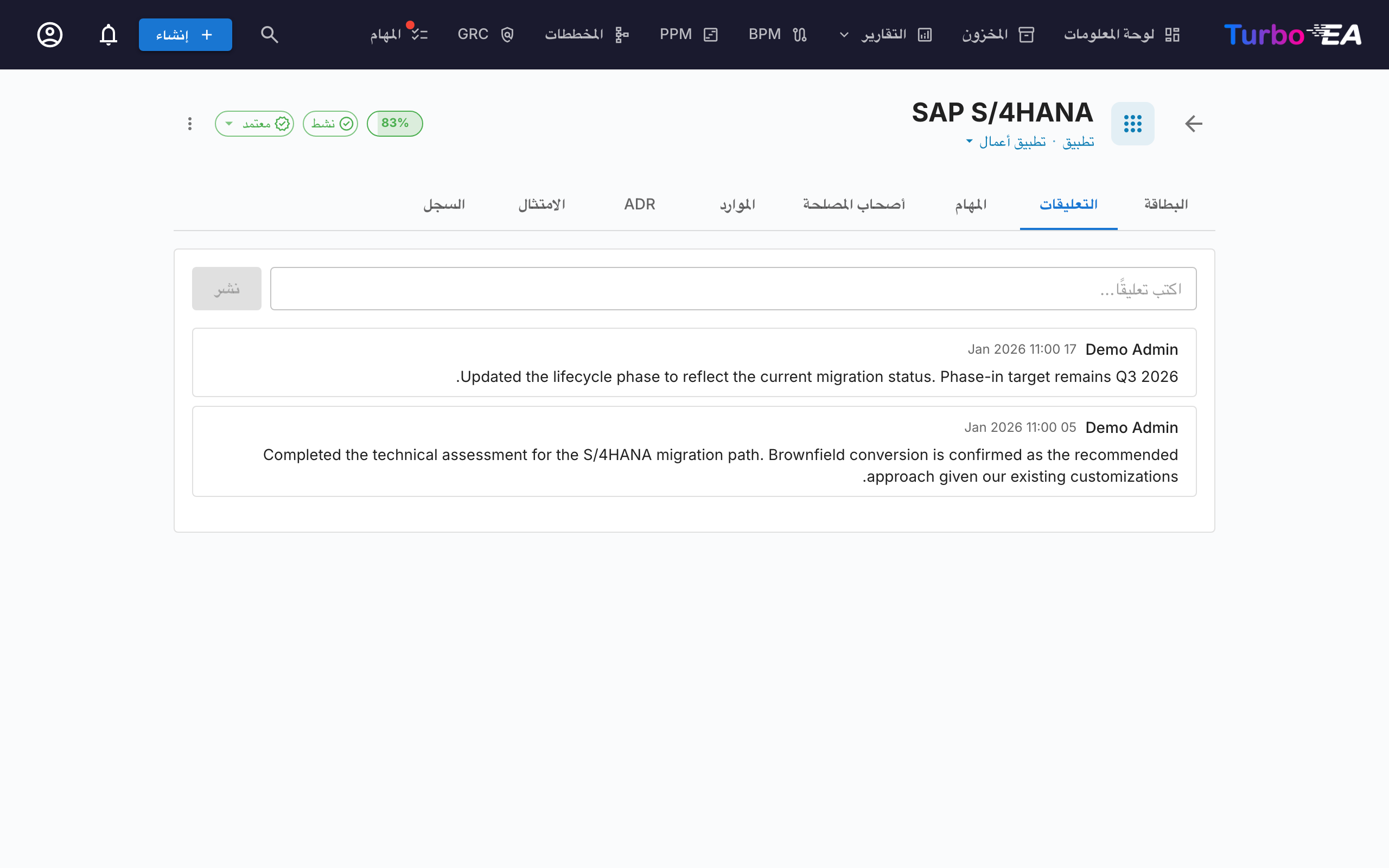The image size is (1389, 868).
Task: Switch to the المهام tab under SAP S/4HANA
Action: point(971,205)
